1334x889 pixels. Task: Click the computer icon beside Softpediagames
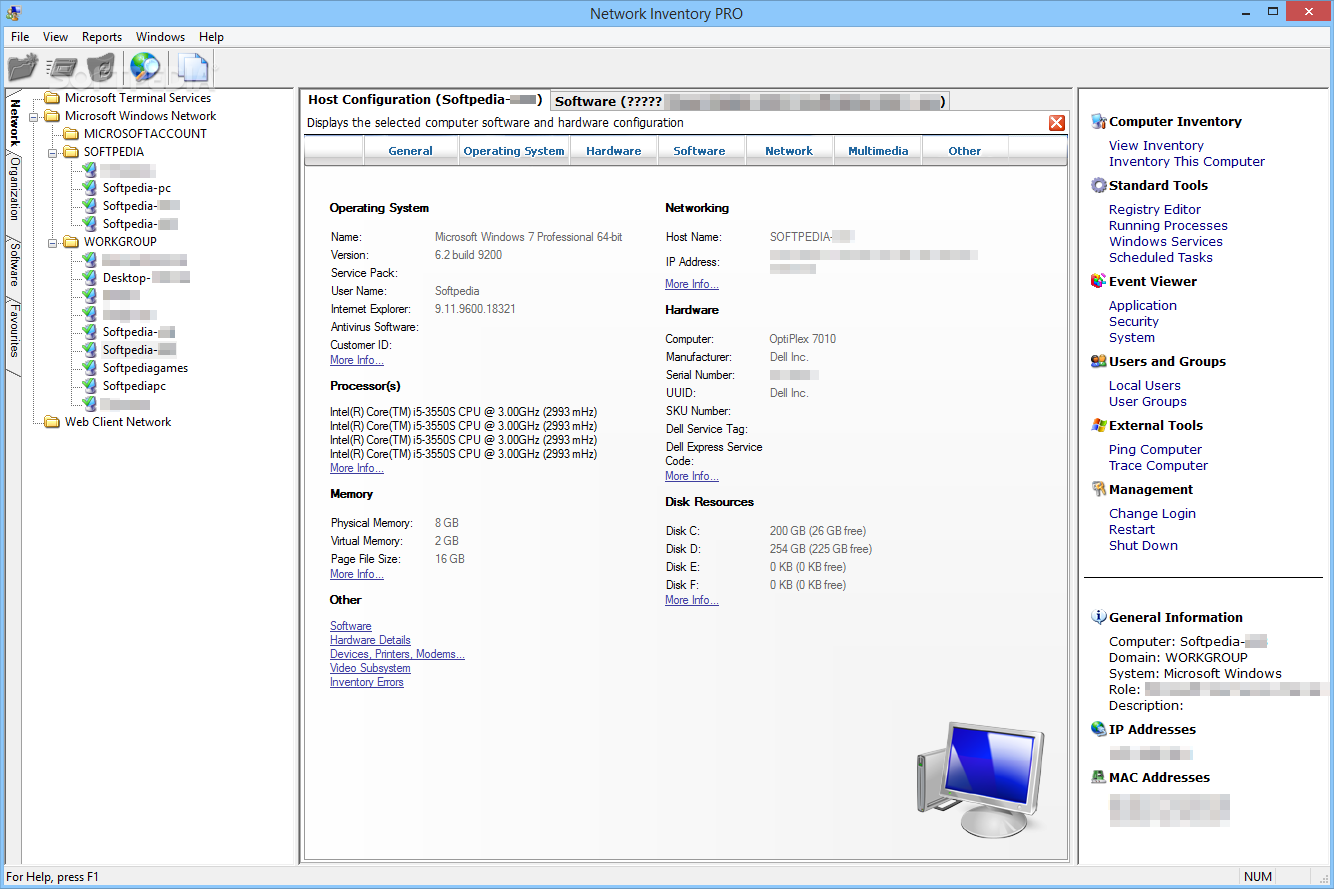tap(90, 368)
